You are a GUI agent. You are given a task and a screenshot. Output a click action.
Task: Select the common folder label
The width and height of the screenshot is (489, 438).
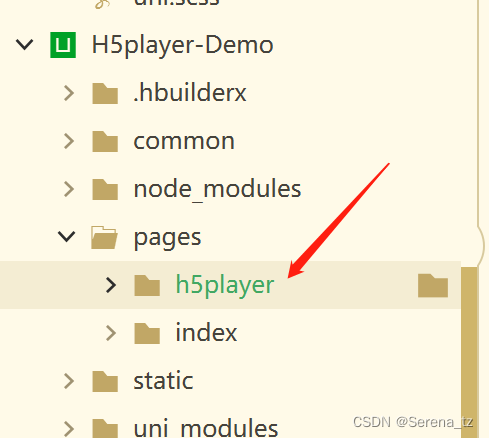pyautogui.click(x=184, y=141)
